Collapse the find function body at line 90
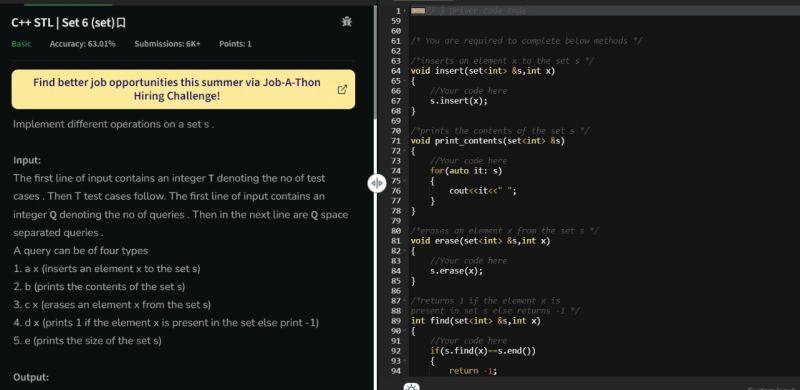Viewport: 800px width, 390px height. 405,331
